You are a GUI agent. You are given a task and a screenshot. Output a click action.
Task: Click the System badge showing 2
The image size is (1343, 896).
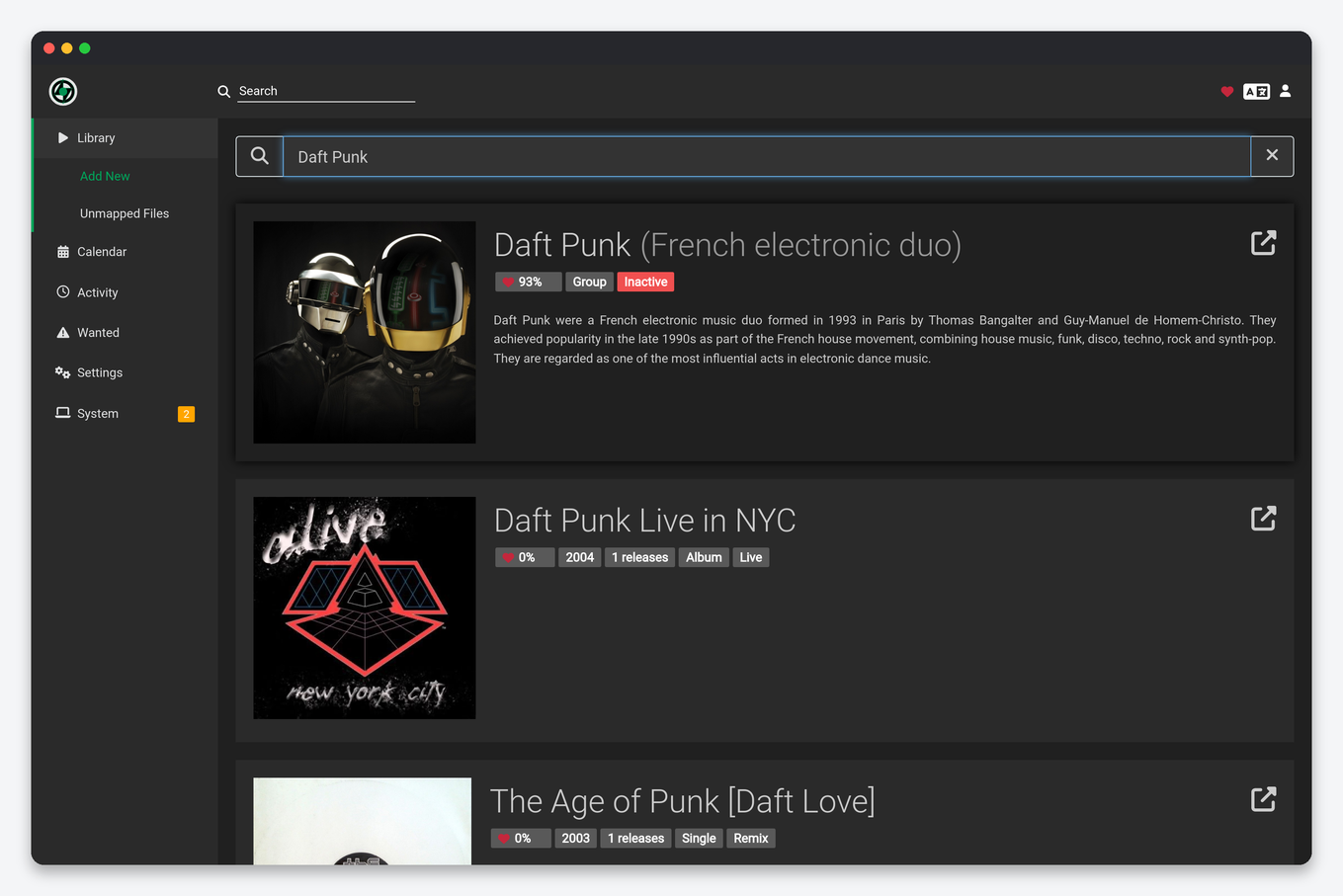186,414
